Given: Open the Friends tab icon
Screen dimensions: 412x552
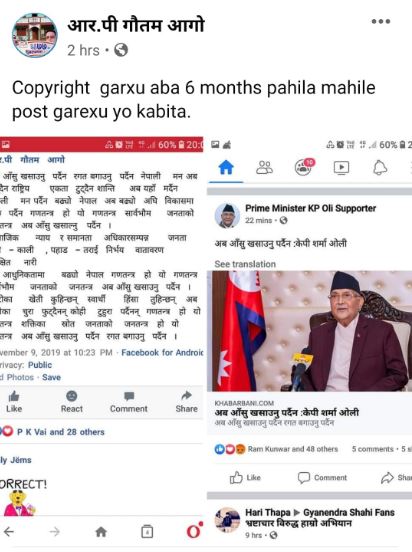Looking at the screenshot, I should pos(264,168).
